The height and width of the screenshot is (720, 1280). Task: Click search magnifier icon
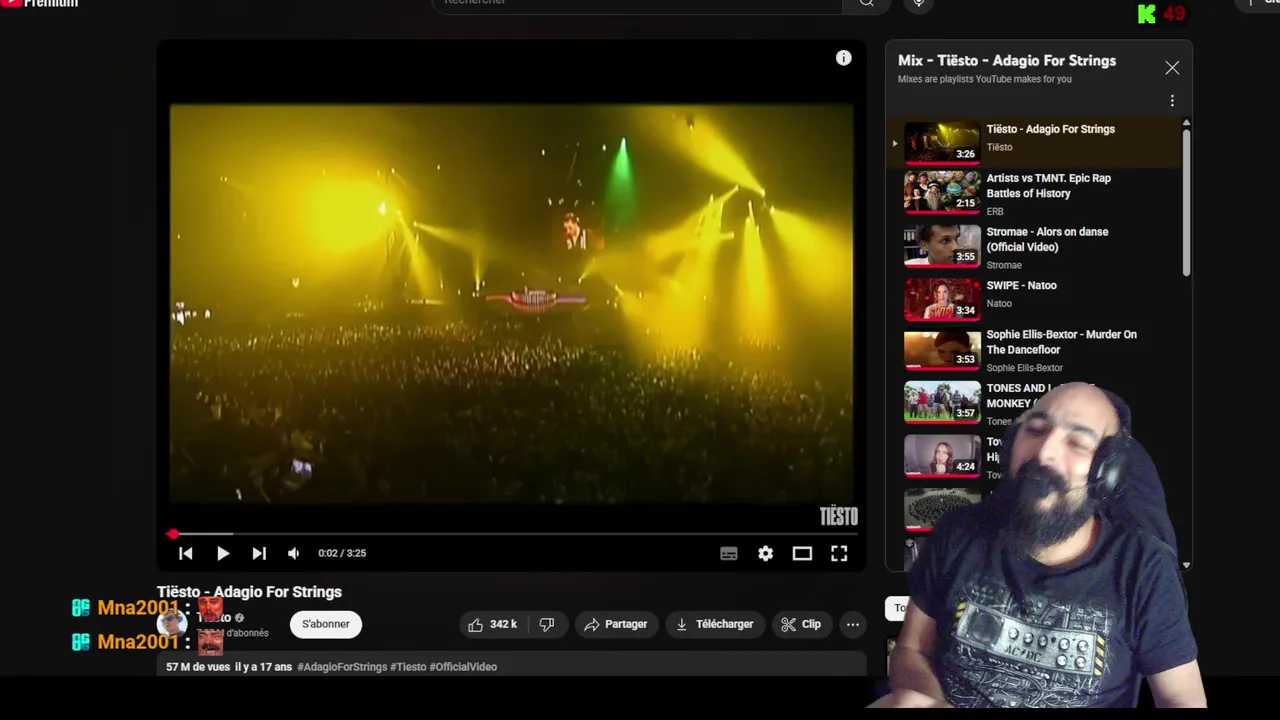867,3
